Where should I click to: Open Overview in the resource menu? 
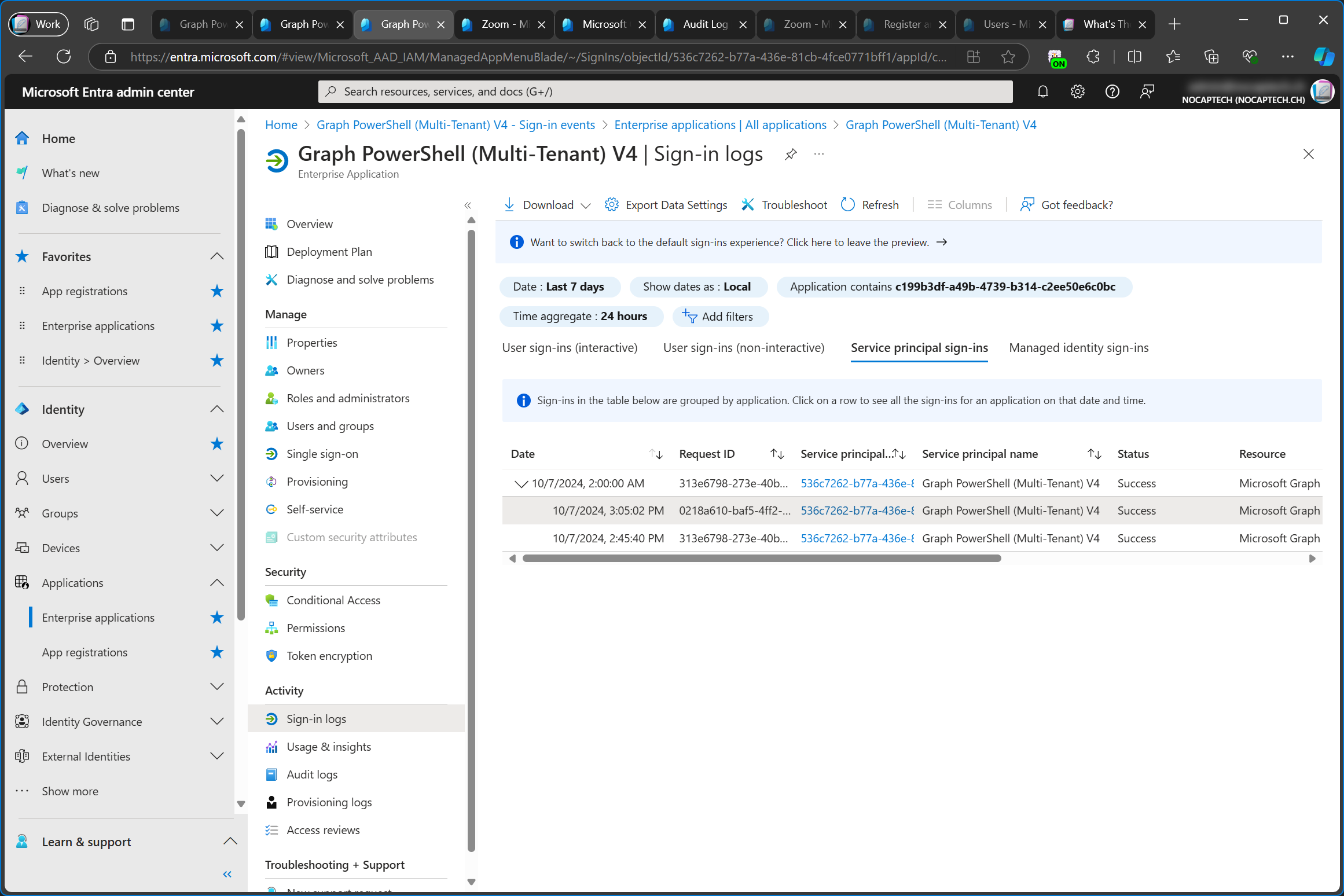point(310,224)
